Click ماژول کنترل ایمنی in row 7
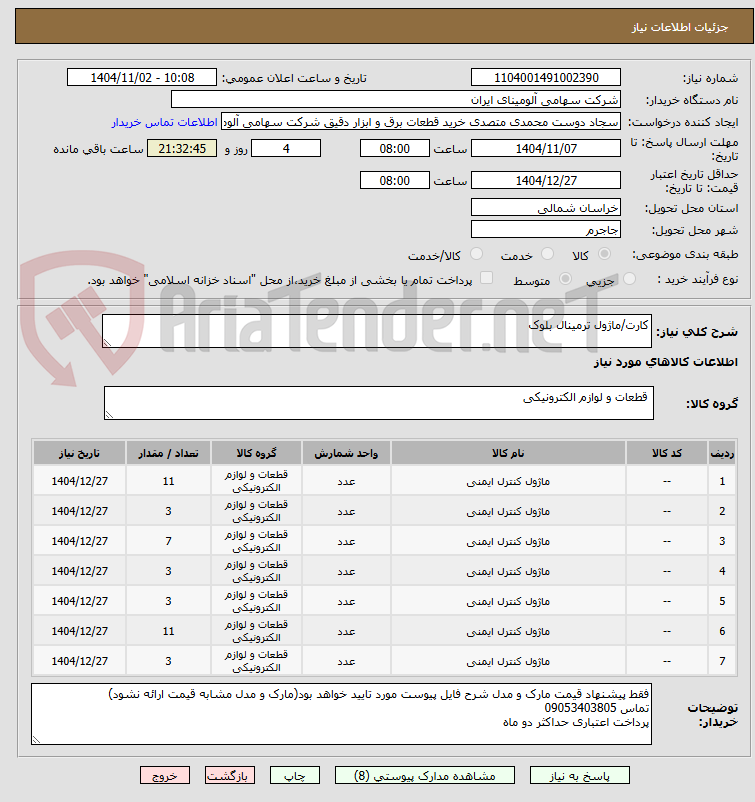Image resolution: width=755 pixels, height=802 pixels. pos(508,661)
